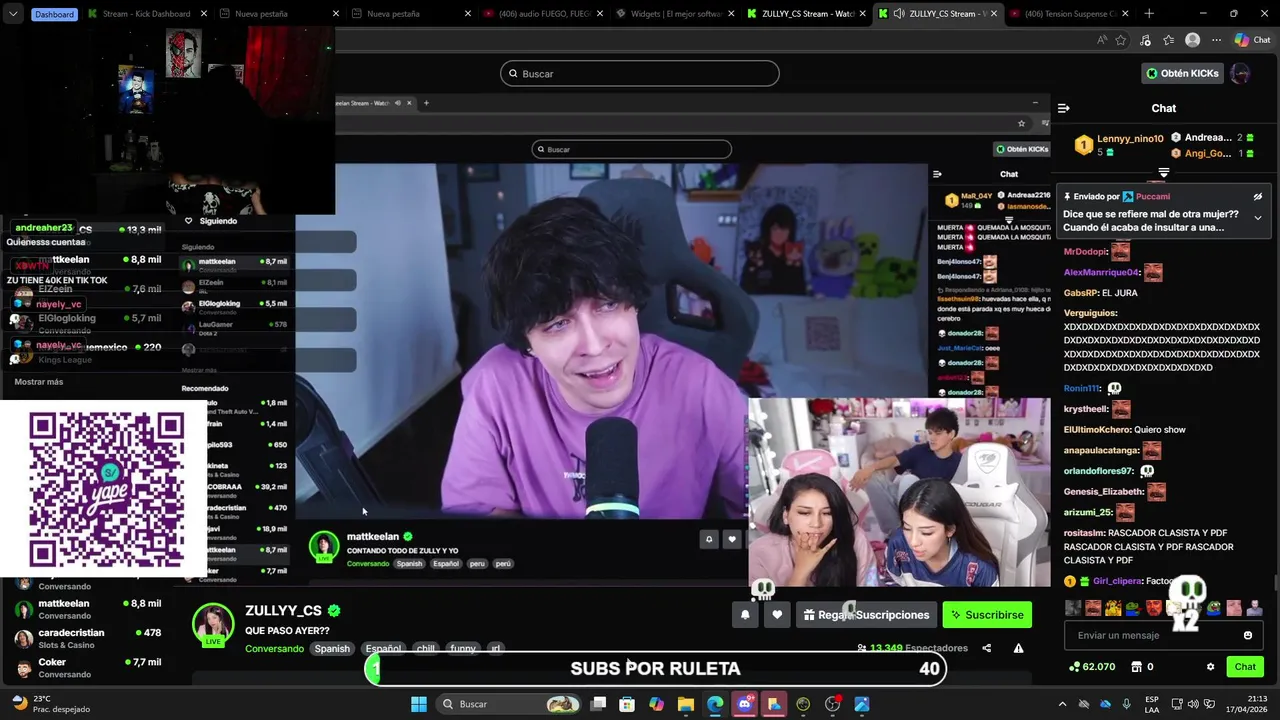Open chat settings gear
Image resolution: width=1280 pixels, height=720 pixels.
coord(1210,667)
